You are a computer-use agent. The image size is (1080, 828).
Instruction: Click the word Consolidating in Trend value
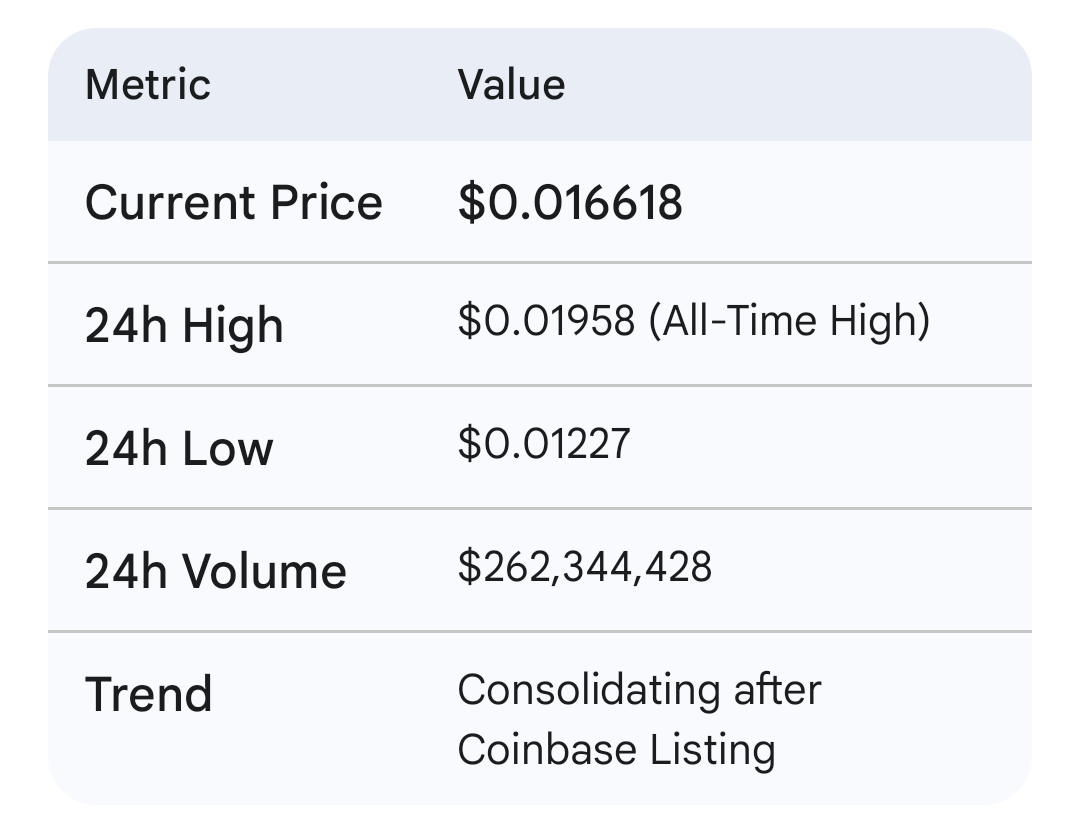[589, 691]
